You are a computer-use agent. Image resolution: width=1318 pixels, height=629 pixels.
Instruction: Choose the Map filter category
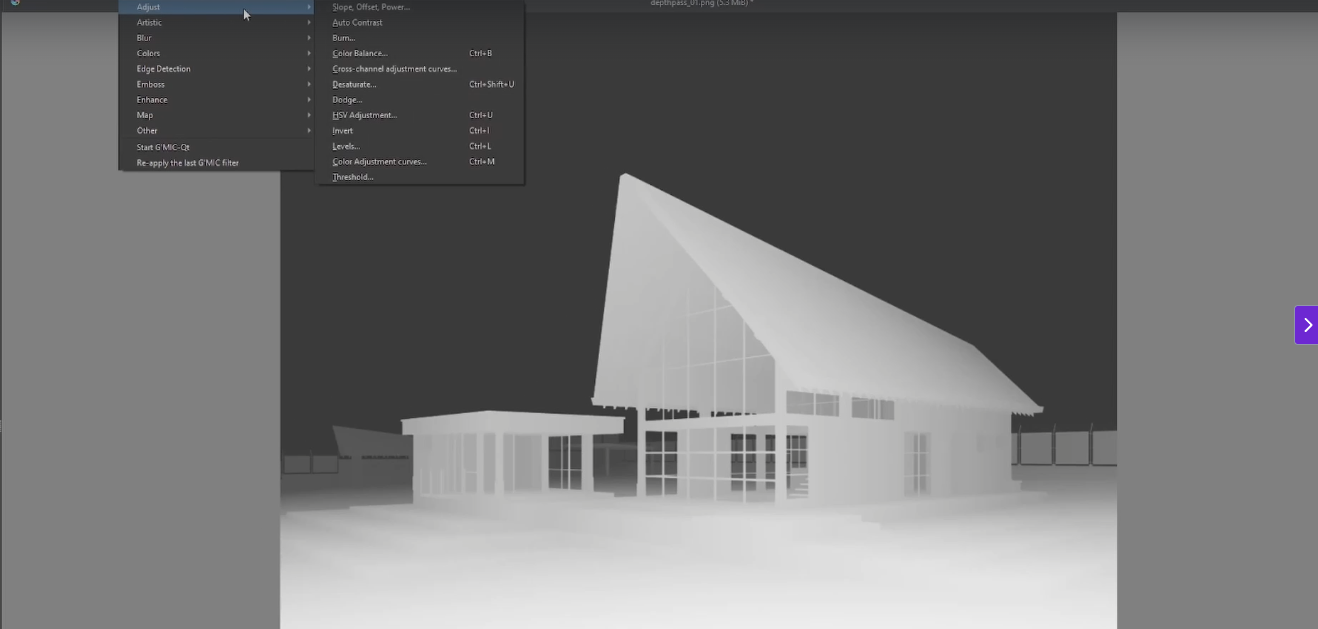point(145,115)
